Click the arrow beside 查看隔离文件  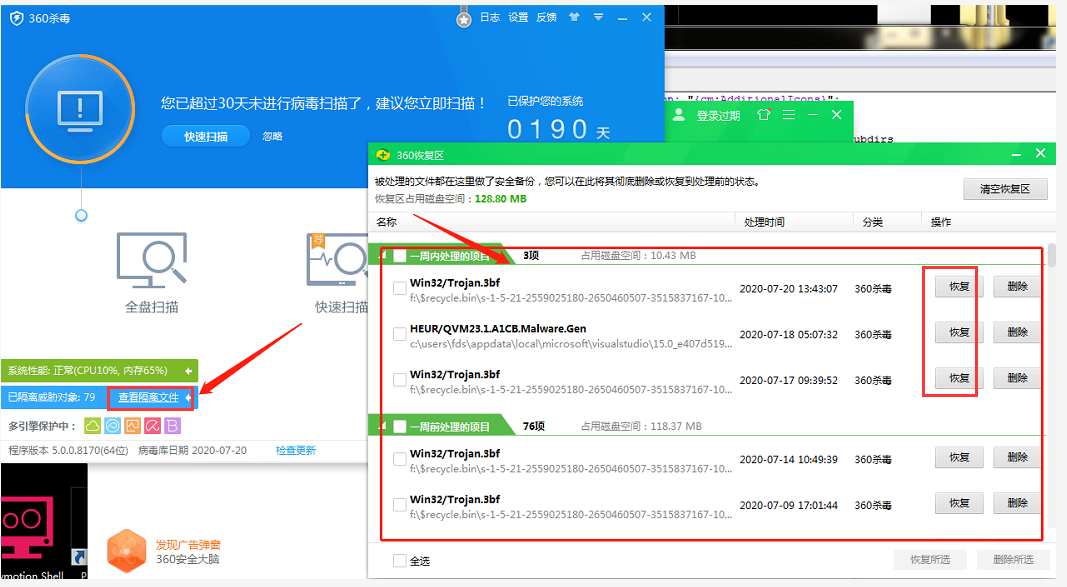tap(188, 397)
